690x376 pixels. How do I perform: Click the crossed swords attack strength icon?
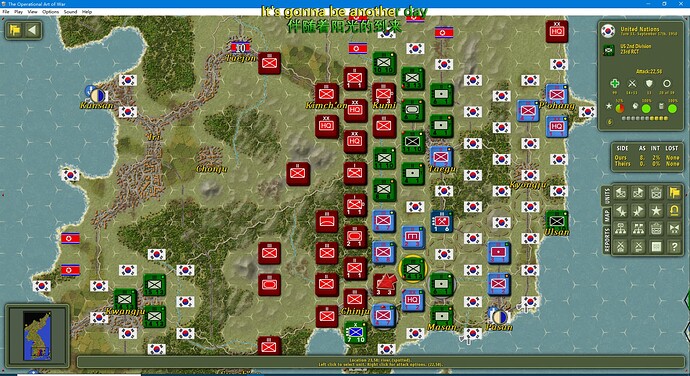click(x=632, y=83)
